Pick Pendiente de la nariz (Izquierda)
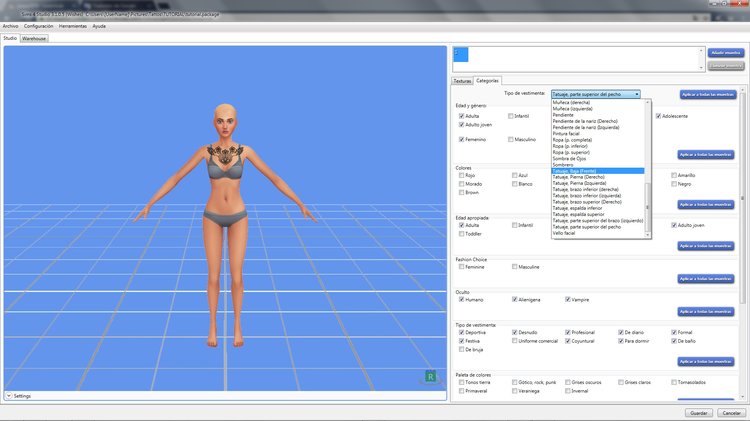Viewport: 750px width, 421px height. 586,127
